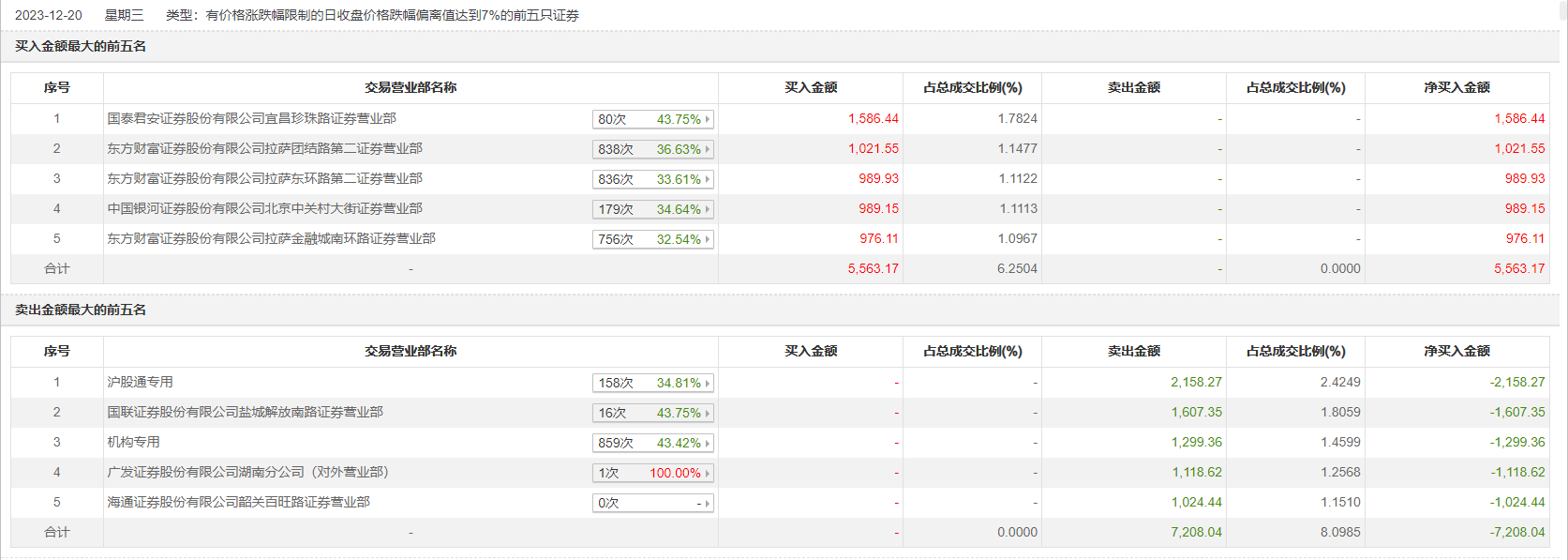Open 国泰君安证券宜昌珍珠路证券营业部 link

coord(251,118)
